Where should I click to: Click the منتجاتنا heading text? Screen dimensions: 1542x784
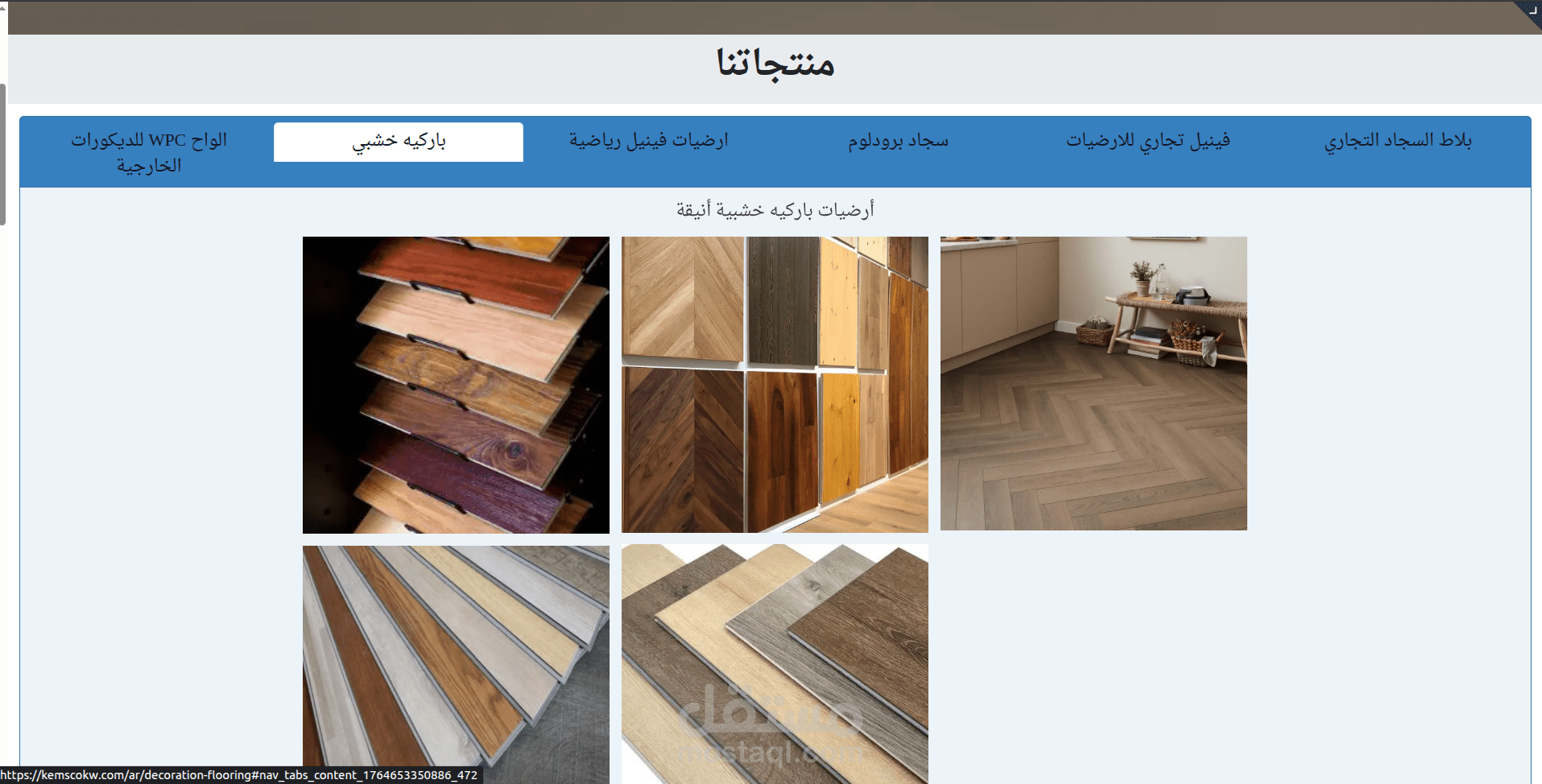[775, 64]
